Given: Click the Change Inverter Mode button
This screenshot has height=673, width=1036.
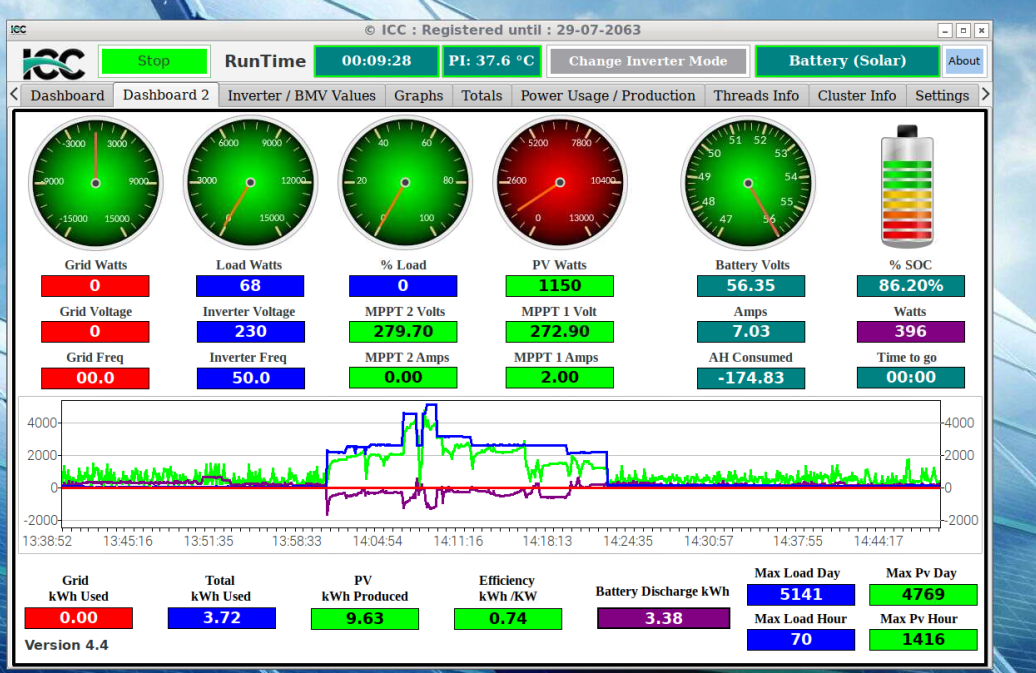Looking at the screenshot, I should (648, 61).
